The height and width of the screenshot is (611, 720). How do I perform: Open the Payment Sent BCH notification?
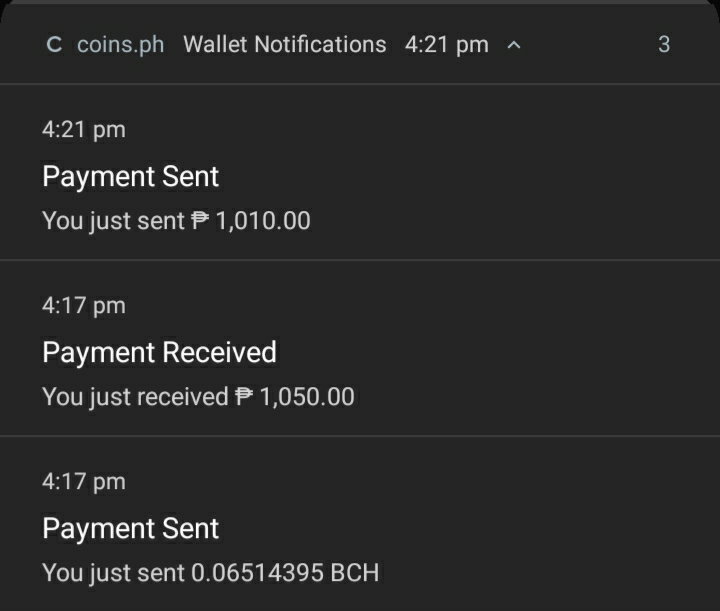[360, 523]
